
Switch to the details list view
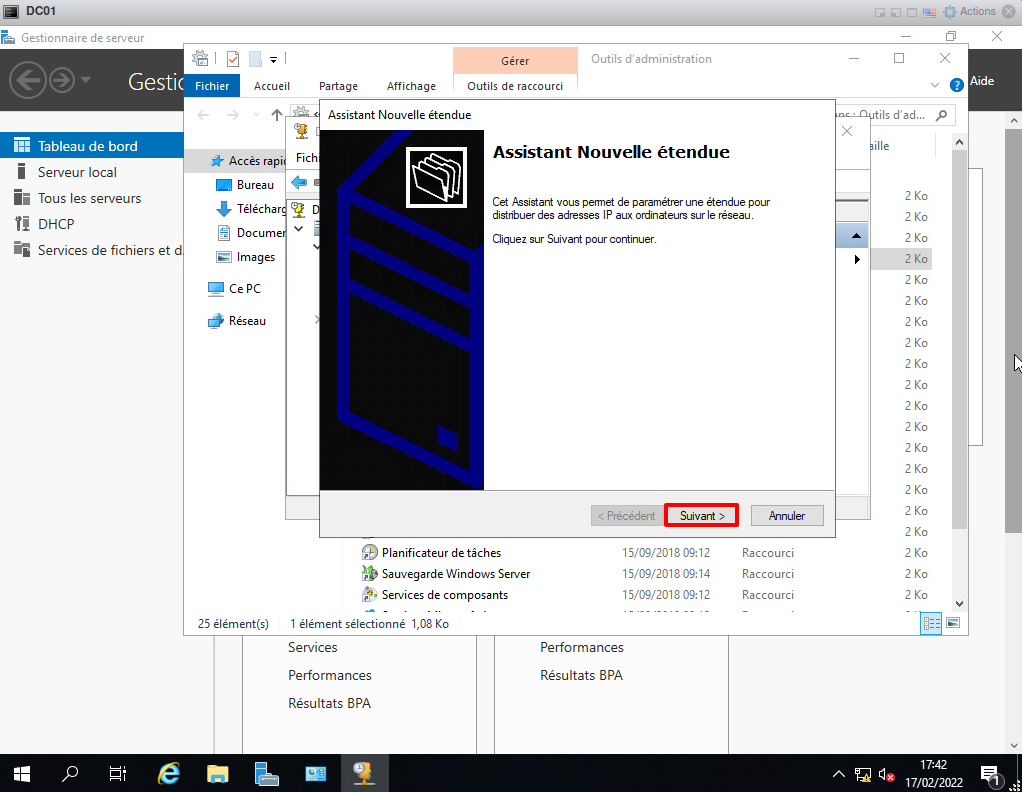932,623
